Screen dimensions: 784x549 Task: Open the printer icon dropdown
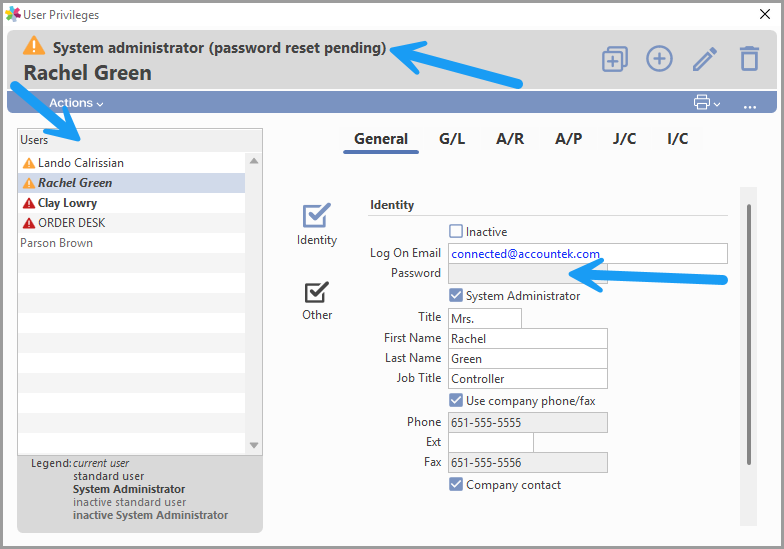tap(706, 102)
